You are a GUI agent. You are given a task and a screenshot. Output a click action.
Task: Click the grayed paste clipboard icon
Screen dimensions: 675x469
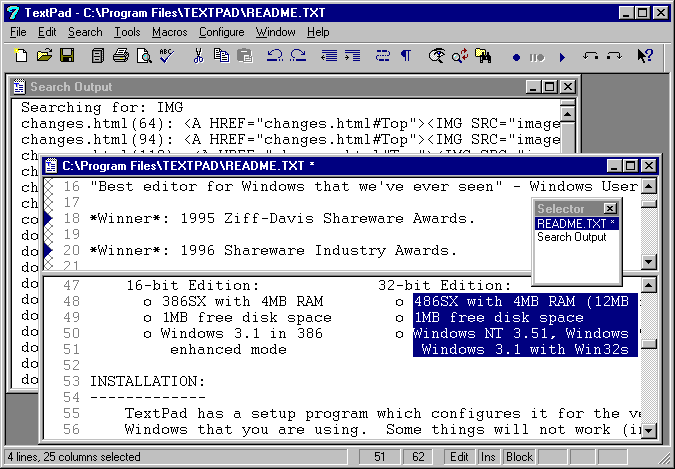click(245, 56)
